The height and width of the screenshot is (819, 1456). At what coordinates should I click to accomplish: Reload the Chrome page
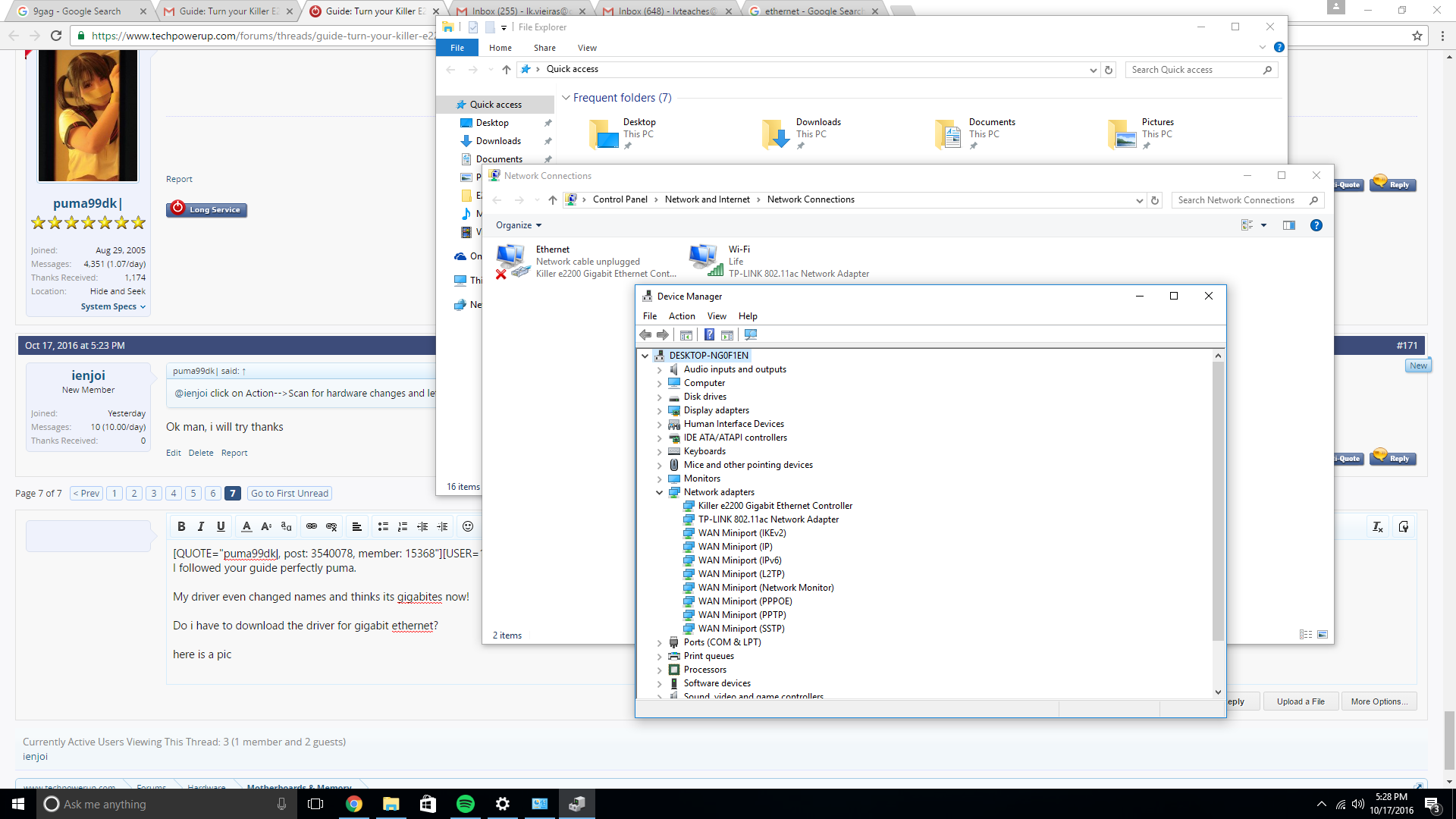[x=56, y=36]
